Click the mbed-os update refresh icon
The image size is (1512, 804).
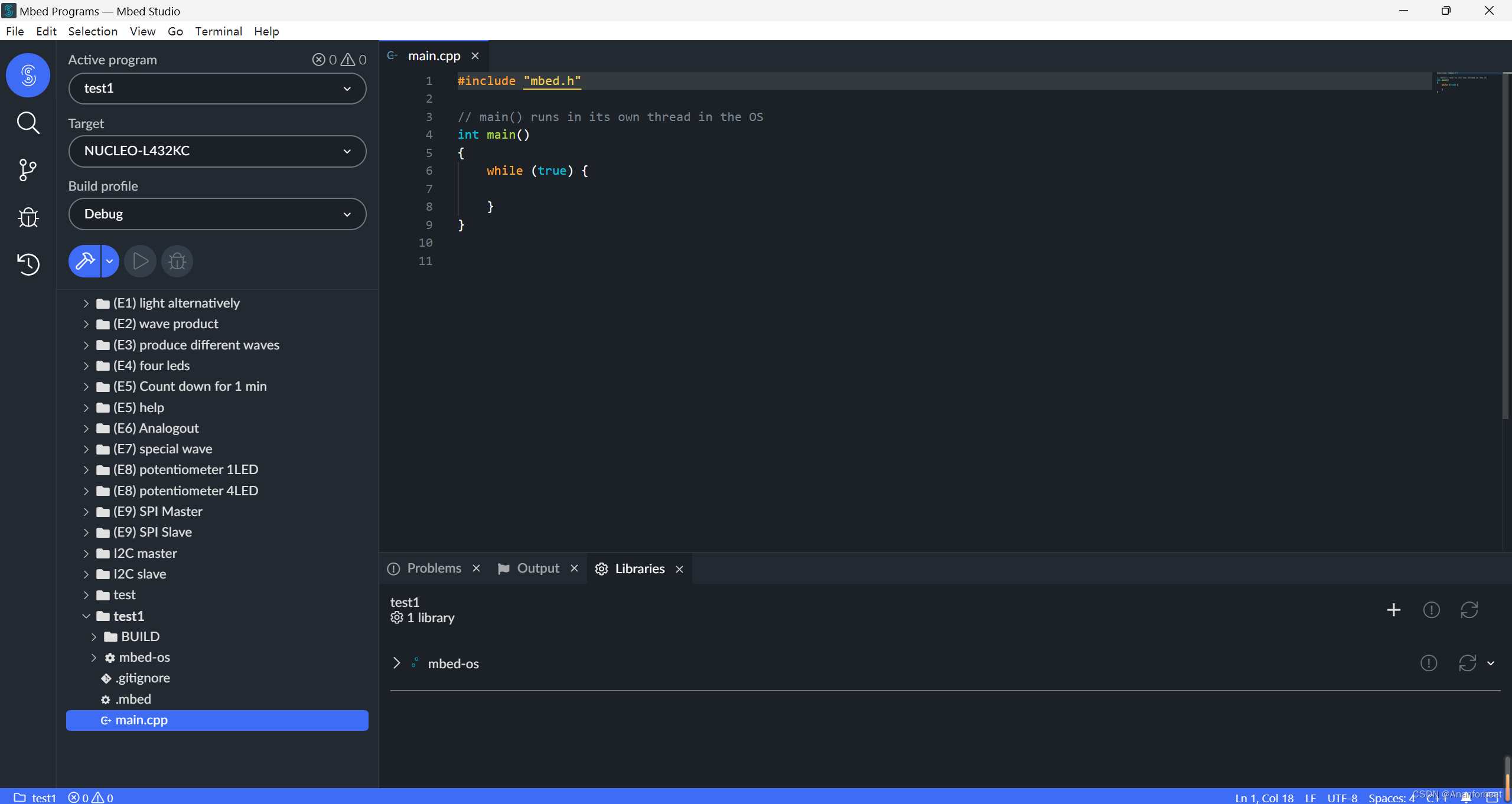(1467, 663)
